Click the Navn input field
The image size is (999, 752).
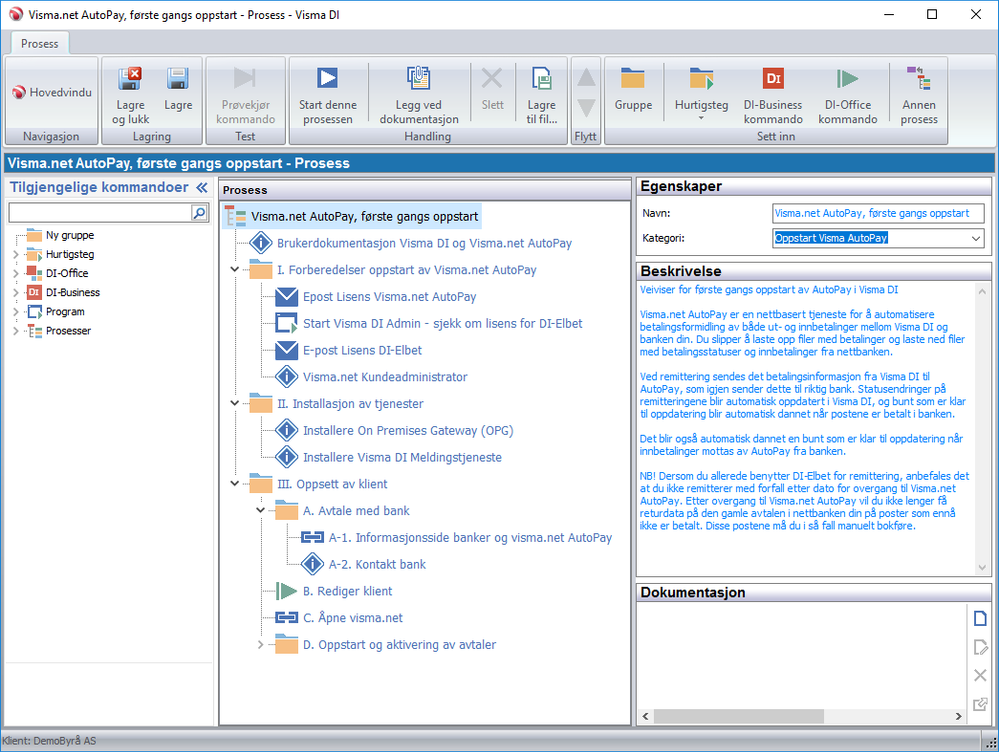(x=878, y=213)
